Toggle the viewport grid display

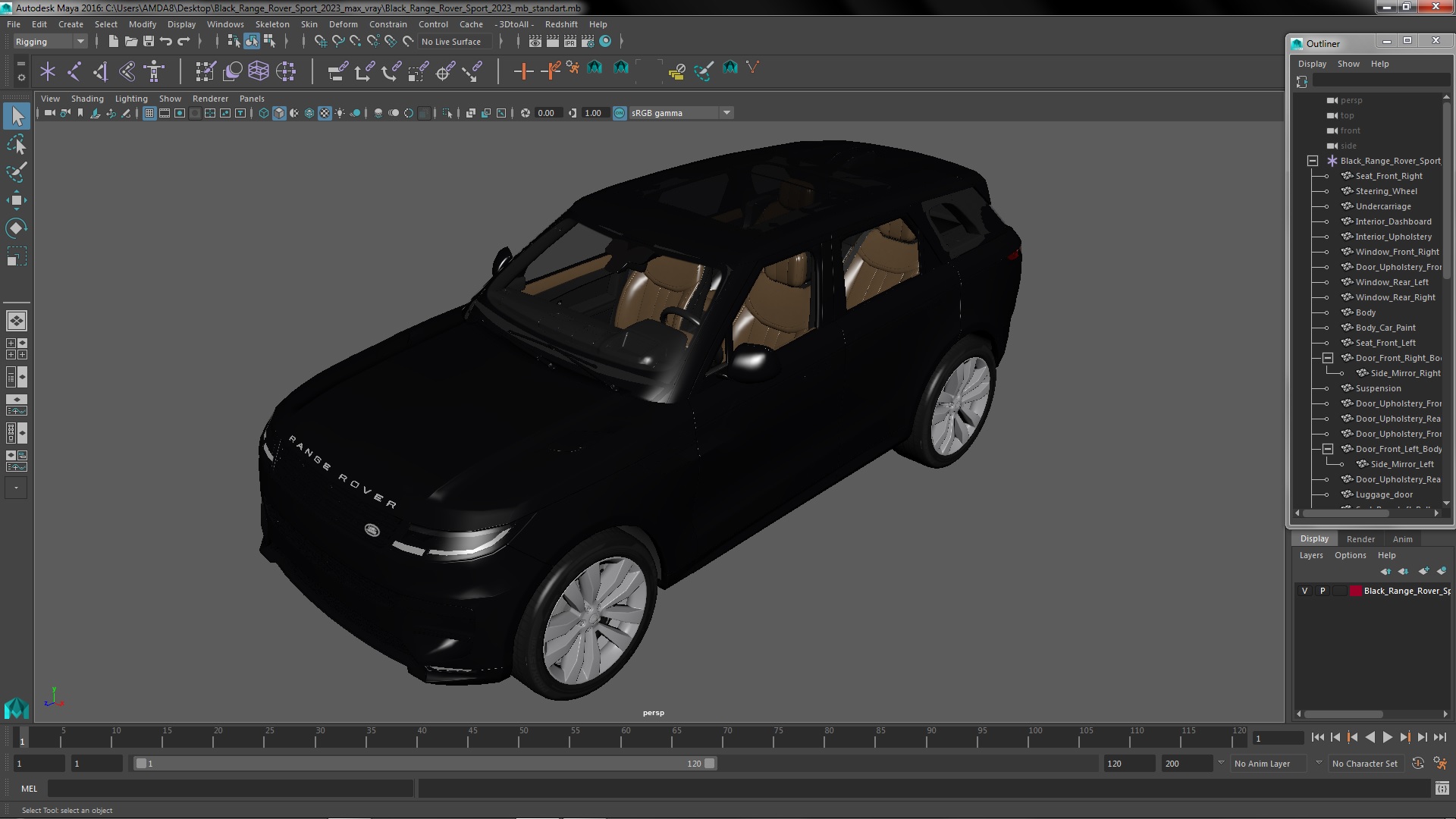(x=149, y=113)
